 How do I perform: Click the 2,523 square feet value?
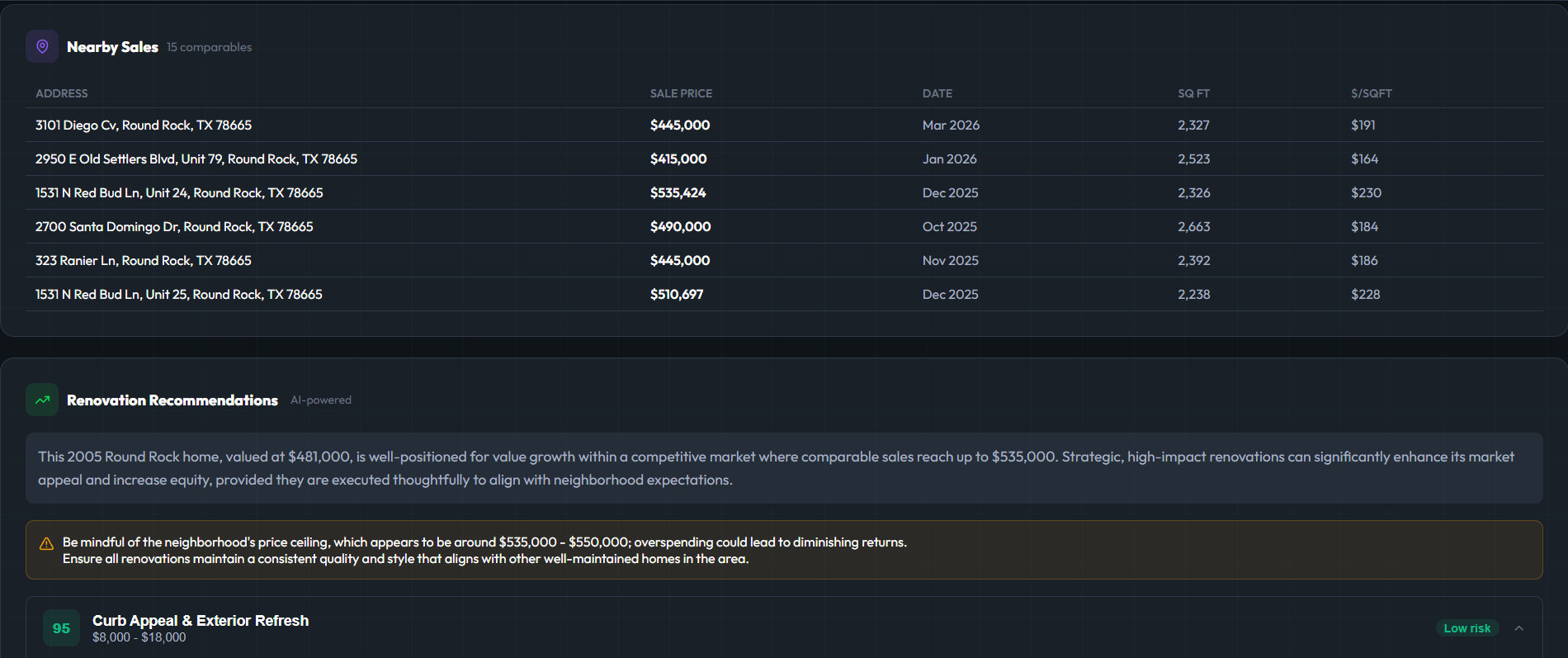click(x=1193, y=159)
